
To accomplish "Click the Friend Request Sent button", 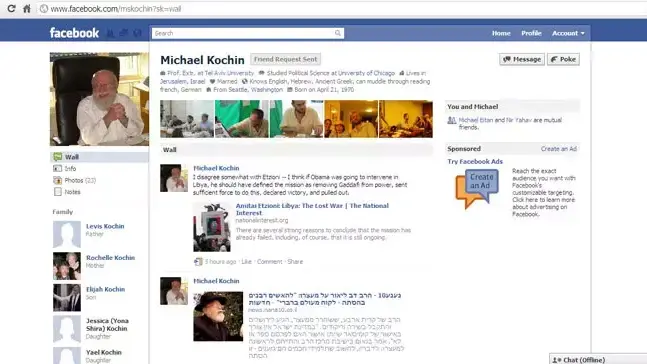I will pyautogui.click(x=286, y=59).
